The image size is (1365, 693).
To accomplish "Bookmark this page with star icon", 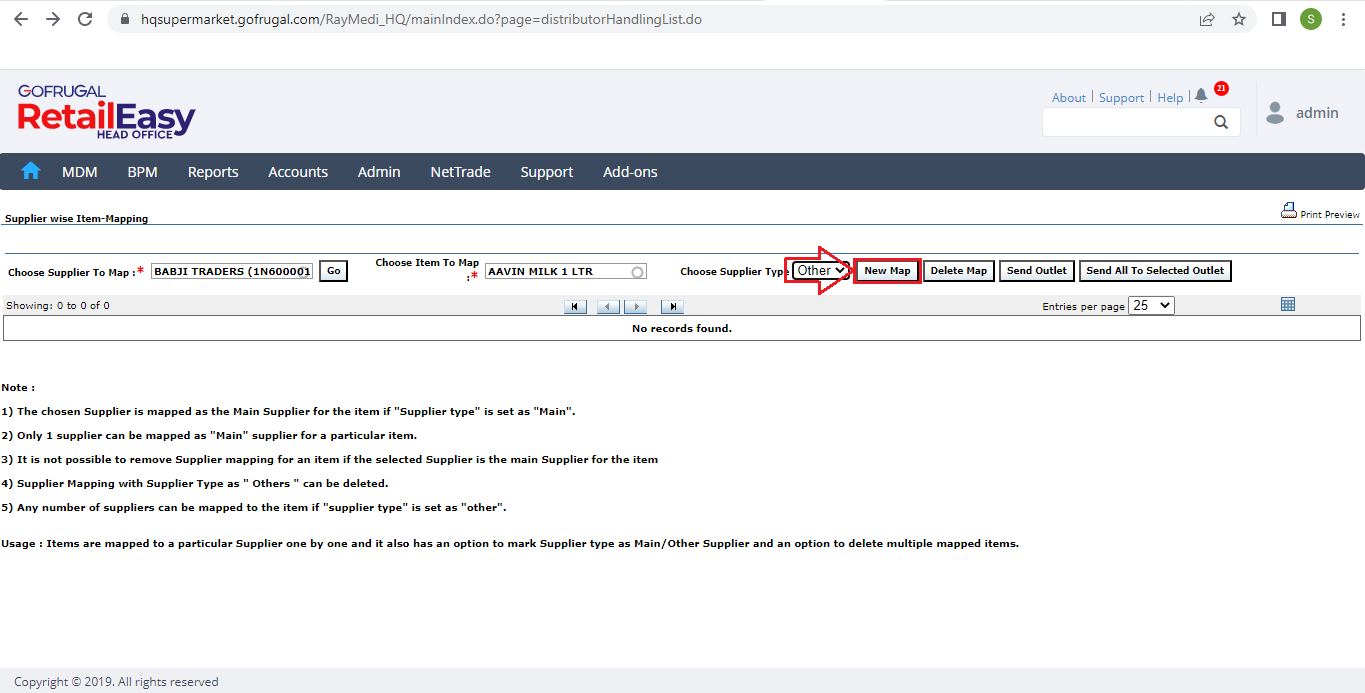I will click(1239, 19).
